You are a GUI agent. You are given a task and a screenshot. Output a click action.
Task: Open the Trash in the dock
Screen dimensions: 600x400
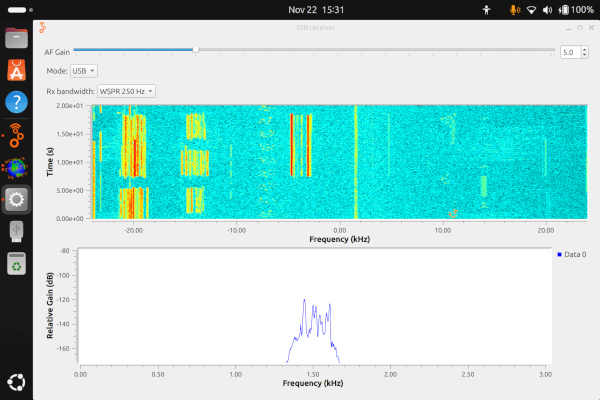click(16, 264)
